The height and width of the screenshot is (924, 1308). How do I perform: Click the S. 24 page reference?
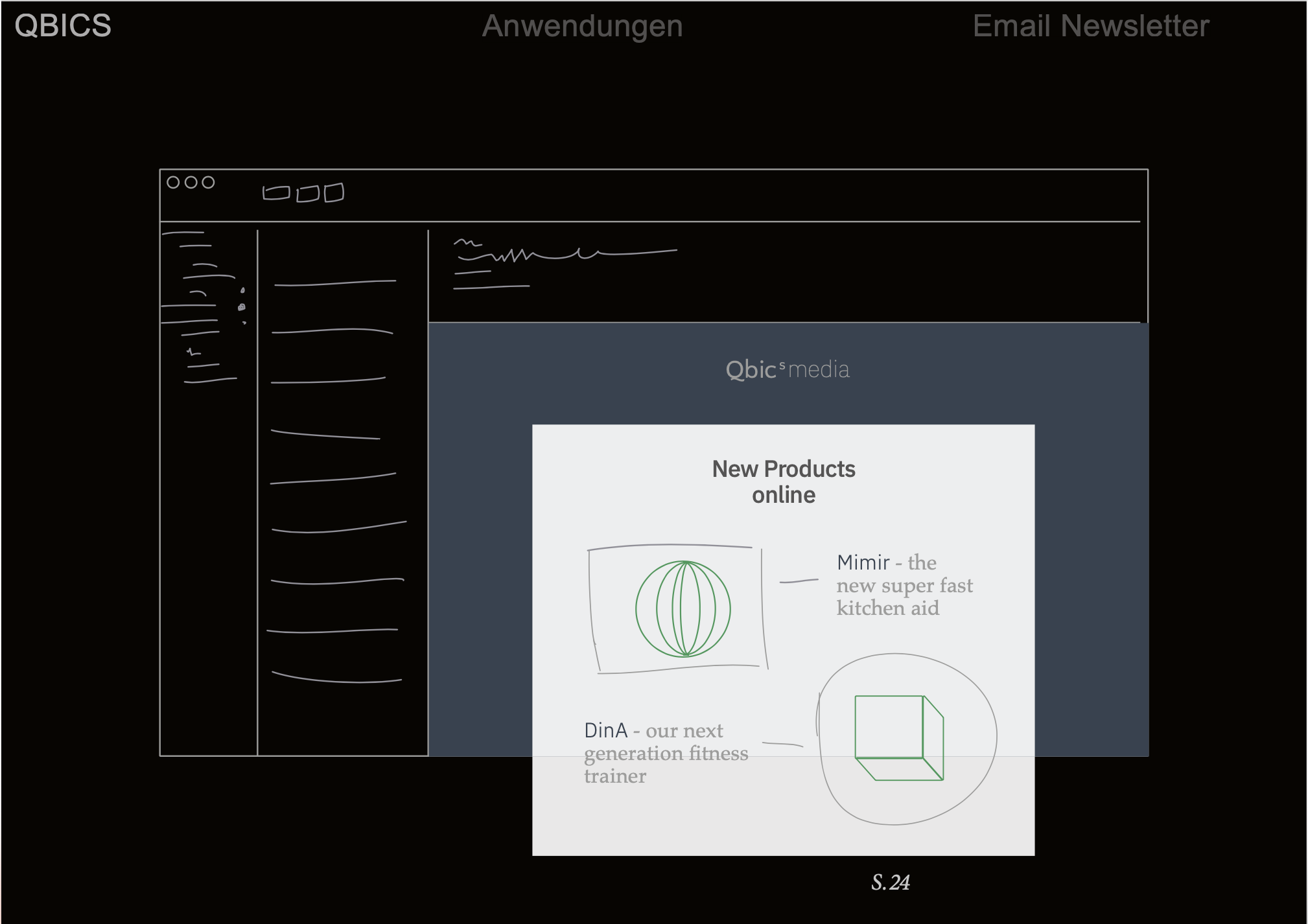890,883
